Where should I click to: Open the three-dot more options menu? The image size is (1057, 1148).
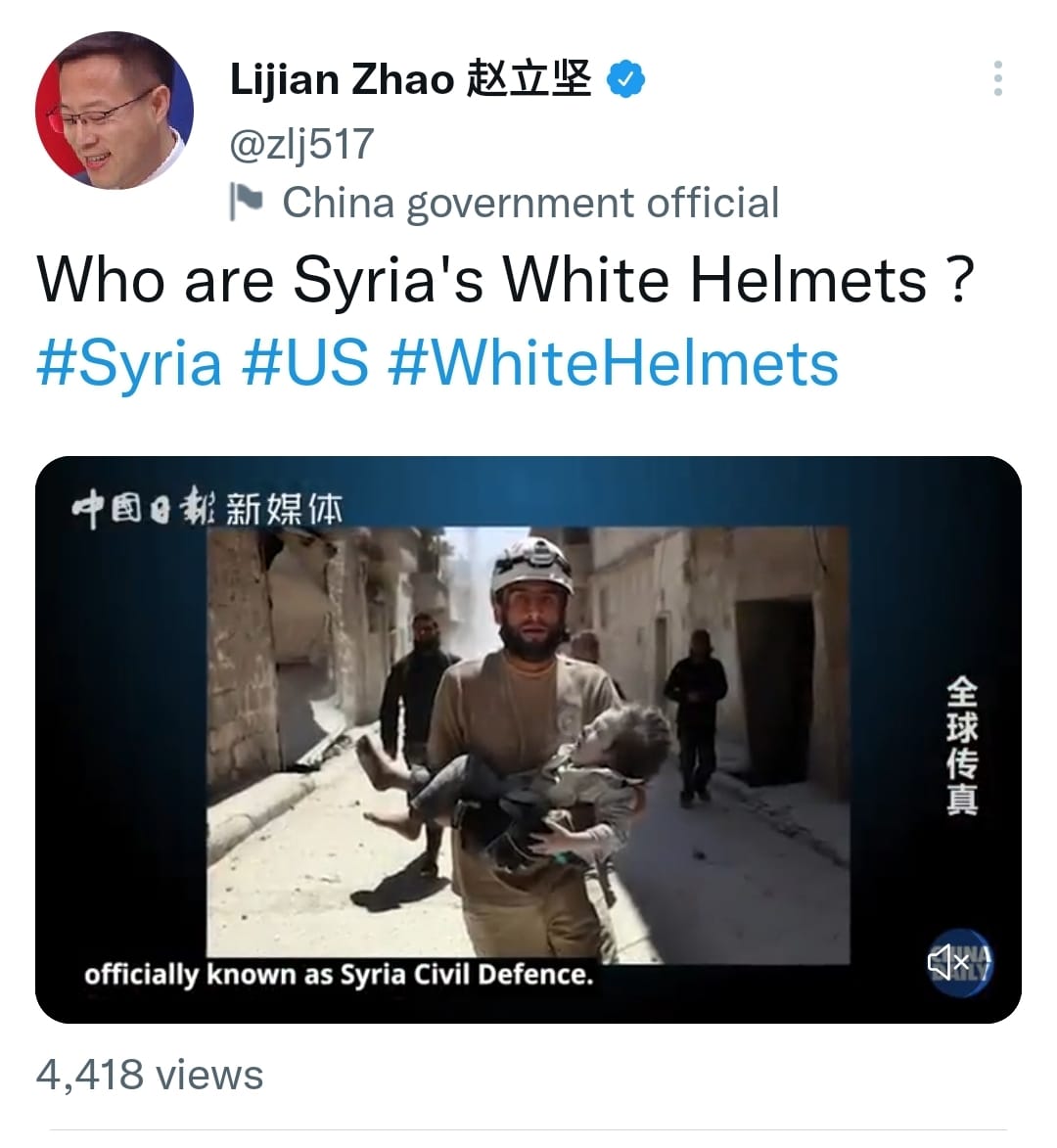click(997, 78)
